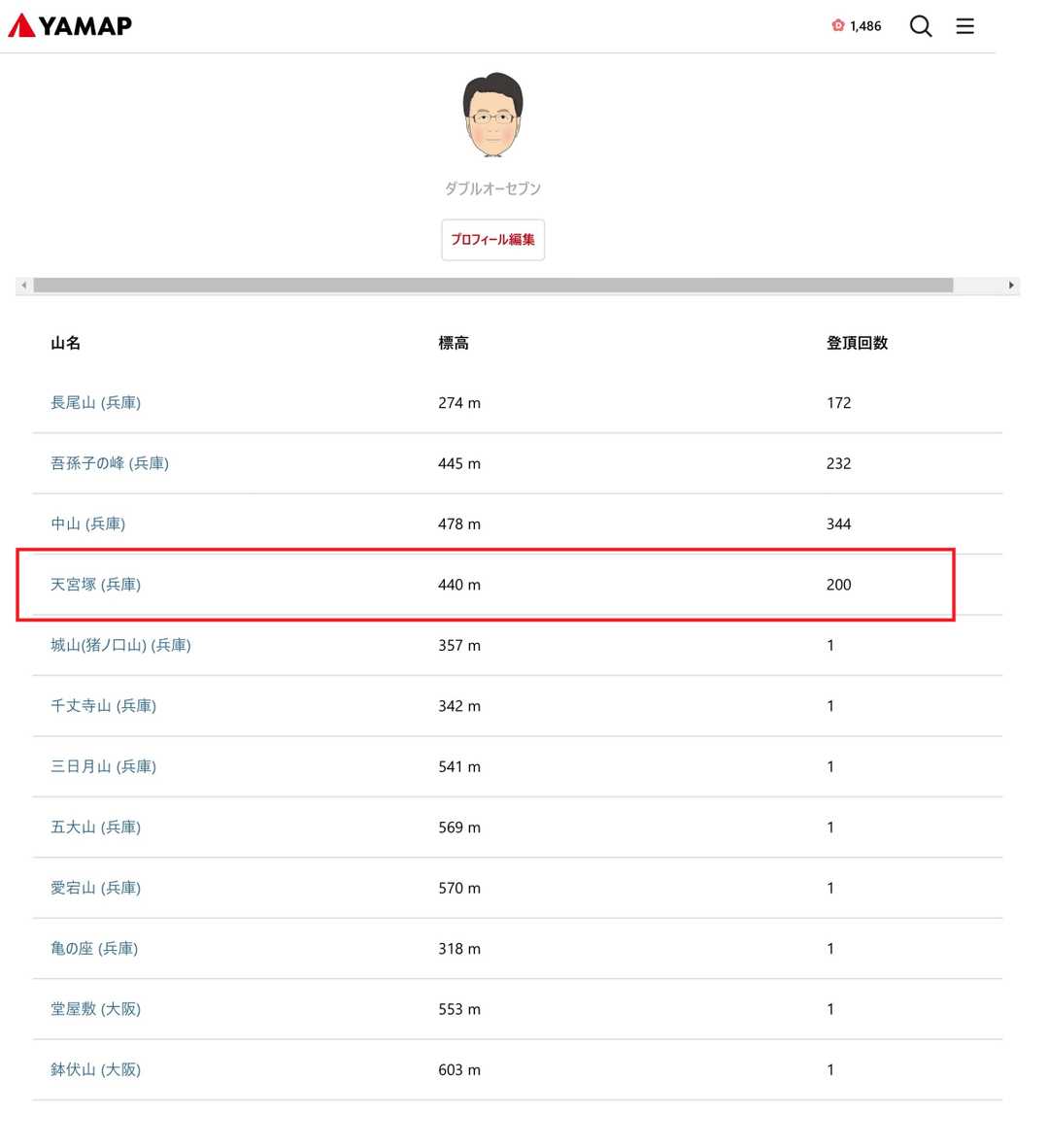This screenshot has width=1048, height=1148.
Task: Click 城山(猪ノ口山) (兵庫) link
Action: coord(120,645)
